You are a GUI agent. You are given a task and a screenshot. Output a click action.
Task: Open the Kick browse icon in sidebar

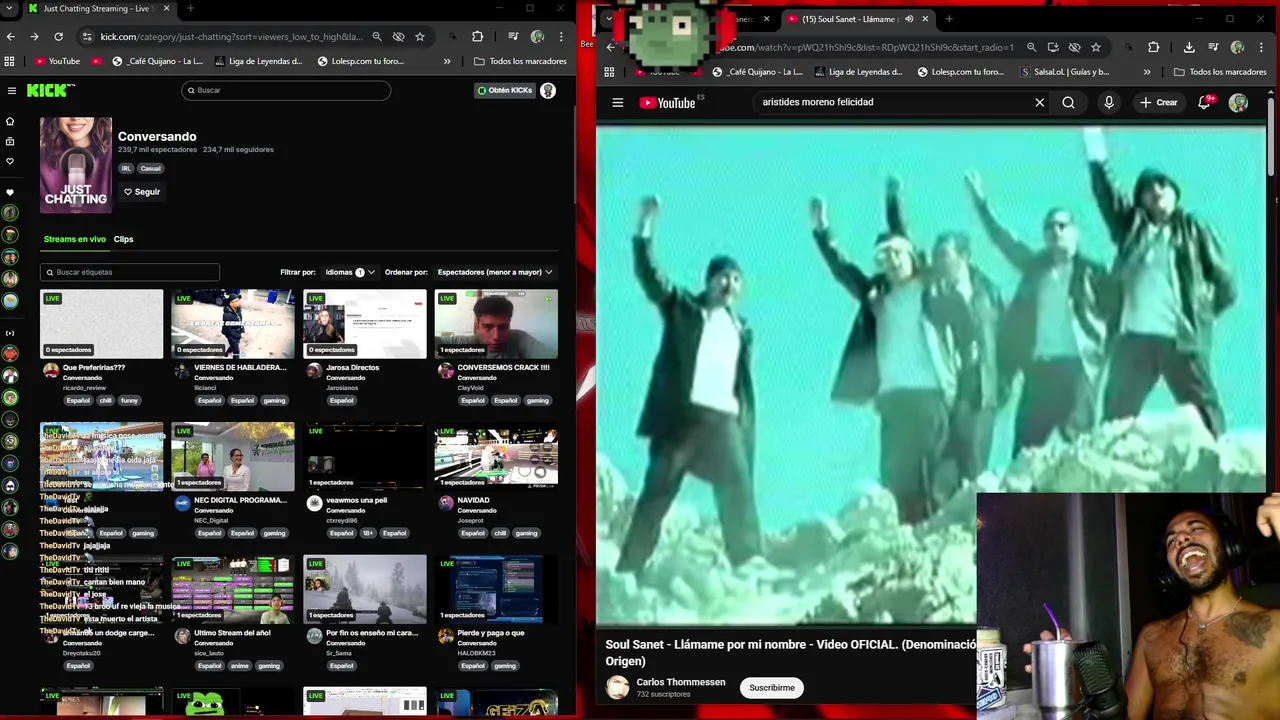[x=10, y=142]
